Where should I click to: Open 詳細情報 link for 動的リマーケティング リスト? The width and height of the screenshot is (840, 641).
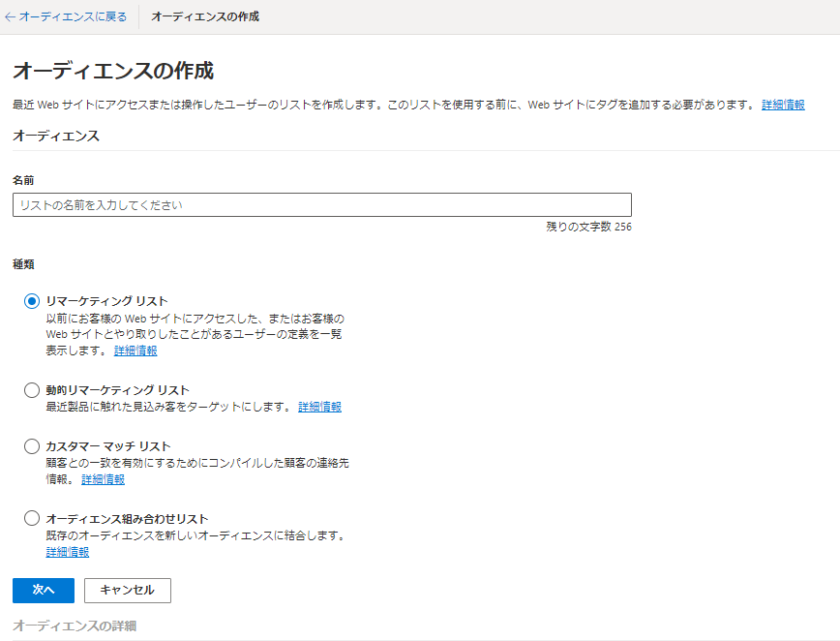click(319, 407)
